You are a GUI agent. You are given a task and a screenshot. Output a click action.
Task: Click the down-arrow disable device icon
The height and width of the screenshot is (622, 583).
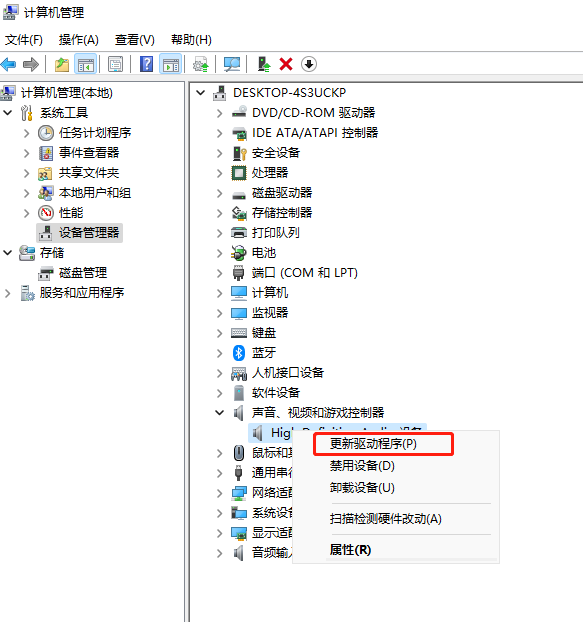(x=309, y=64)
